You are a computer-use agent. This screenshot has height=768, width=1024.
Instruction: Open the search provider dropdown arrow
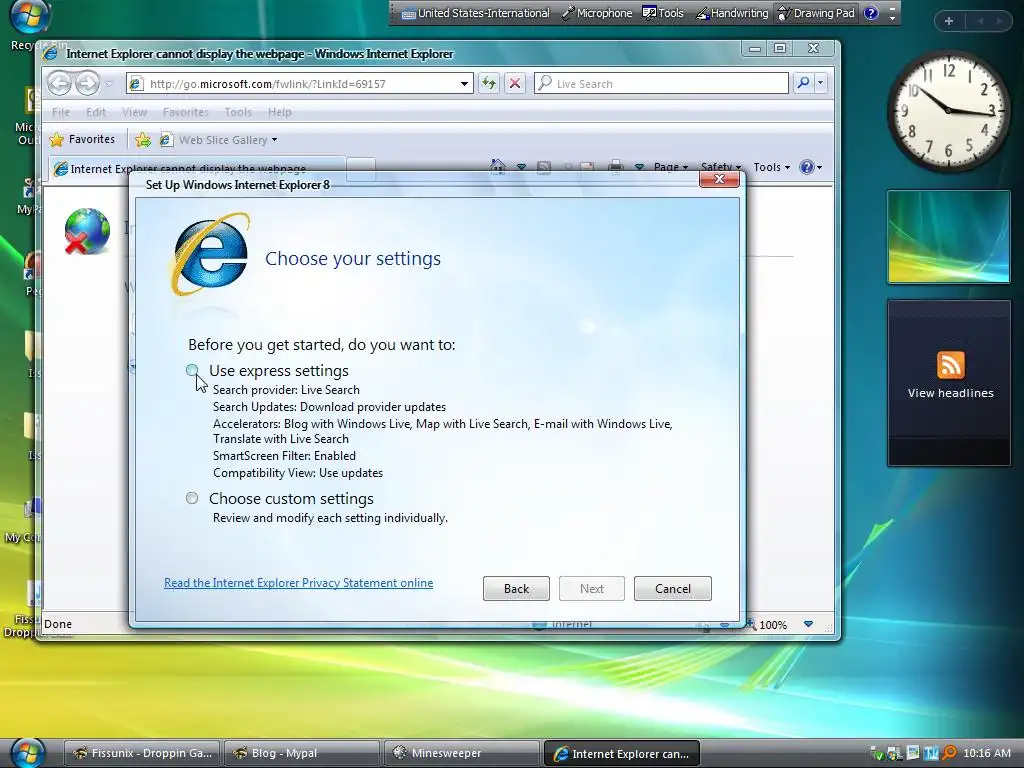click(820, 83)
